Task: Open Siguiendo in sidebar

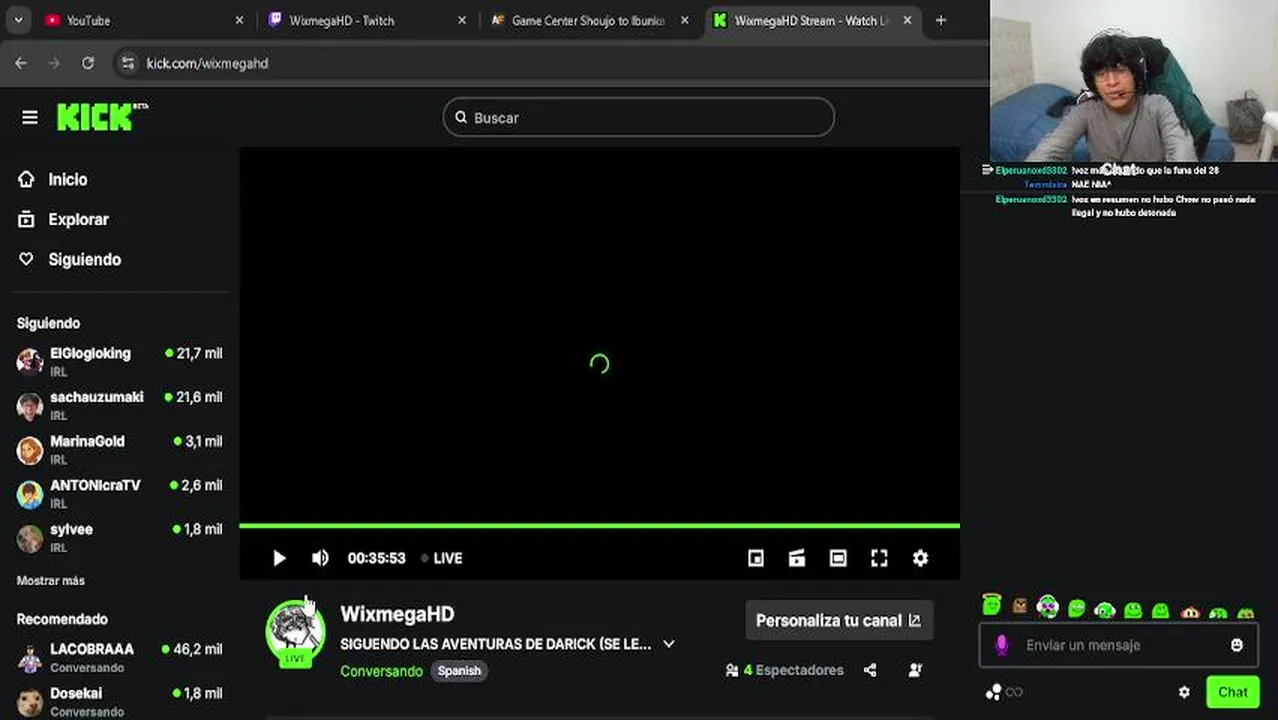Action: (69, 259)
